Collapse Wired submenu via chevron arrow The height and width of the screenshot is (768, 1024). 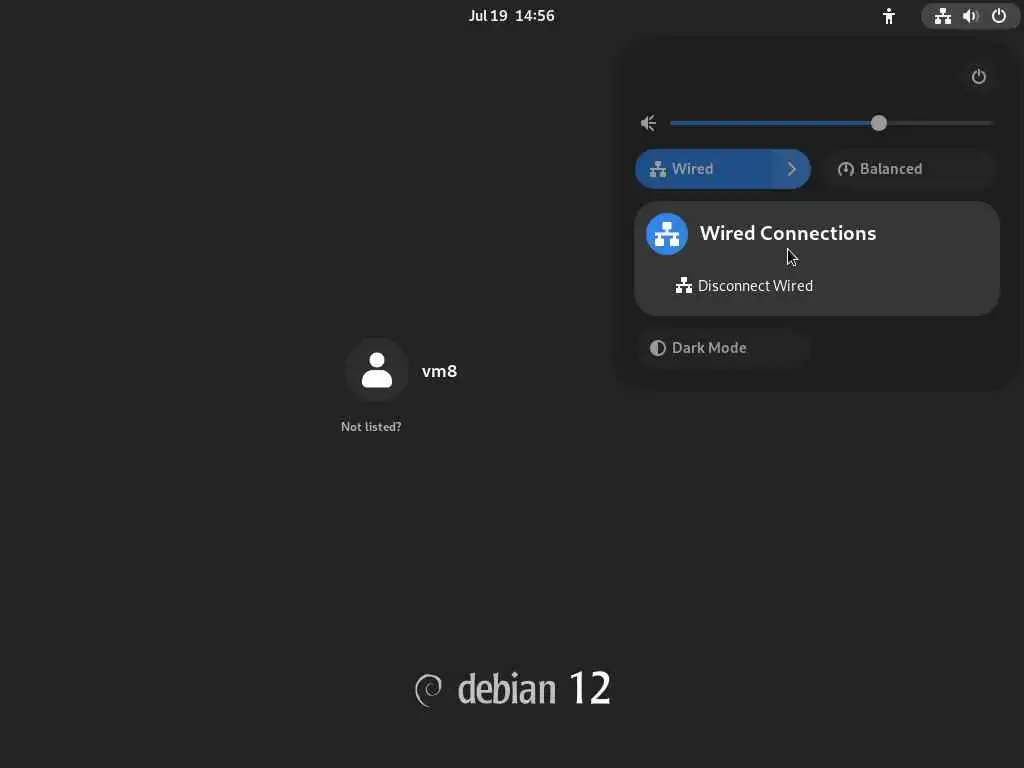click(x=792, y=169)
